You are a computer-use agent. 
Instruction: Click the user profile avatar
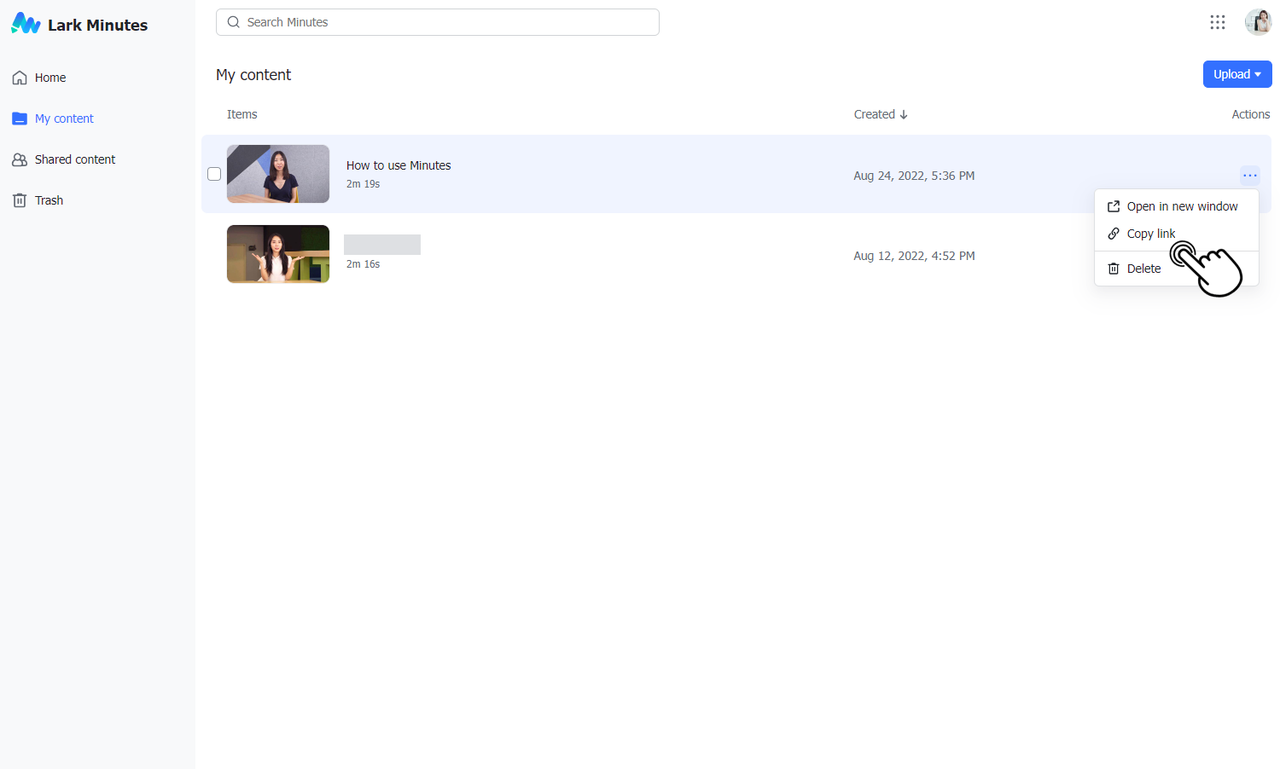tap(1257, 22)
